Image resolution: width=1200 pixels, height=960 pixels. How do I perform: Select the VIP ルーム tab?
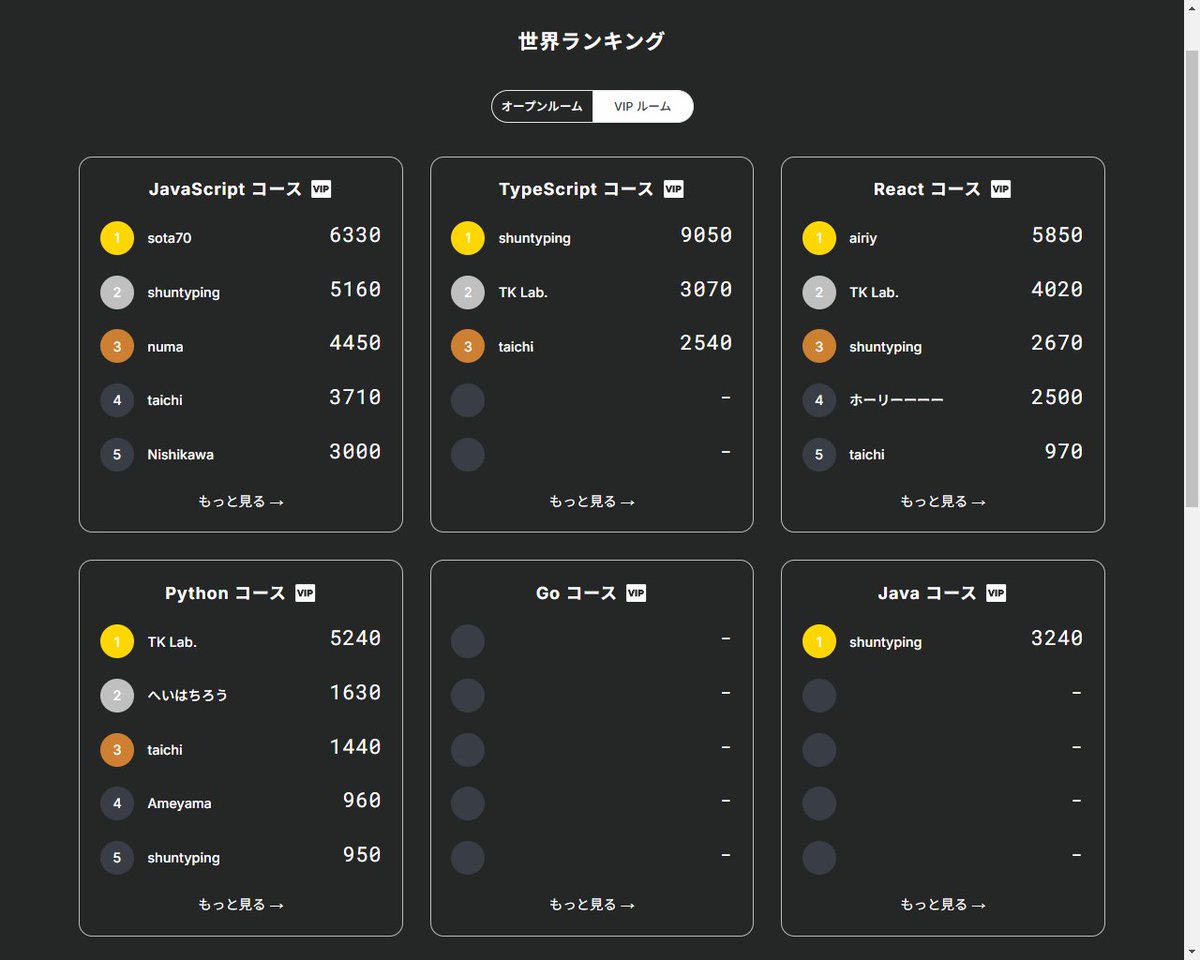(x=642, y=106)
